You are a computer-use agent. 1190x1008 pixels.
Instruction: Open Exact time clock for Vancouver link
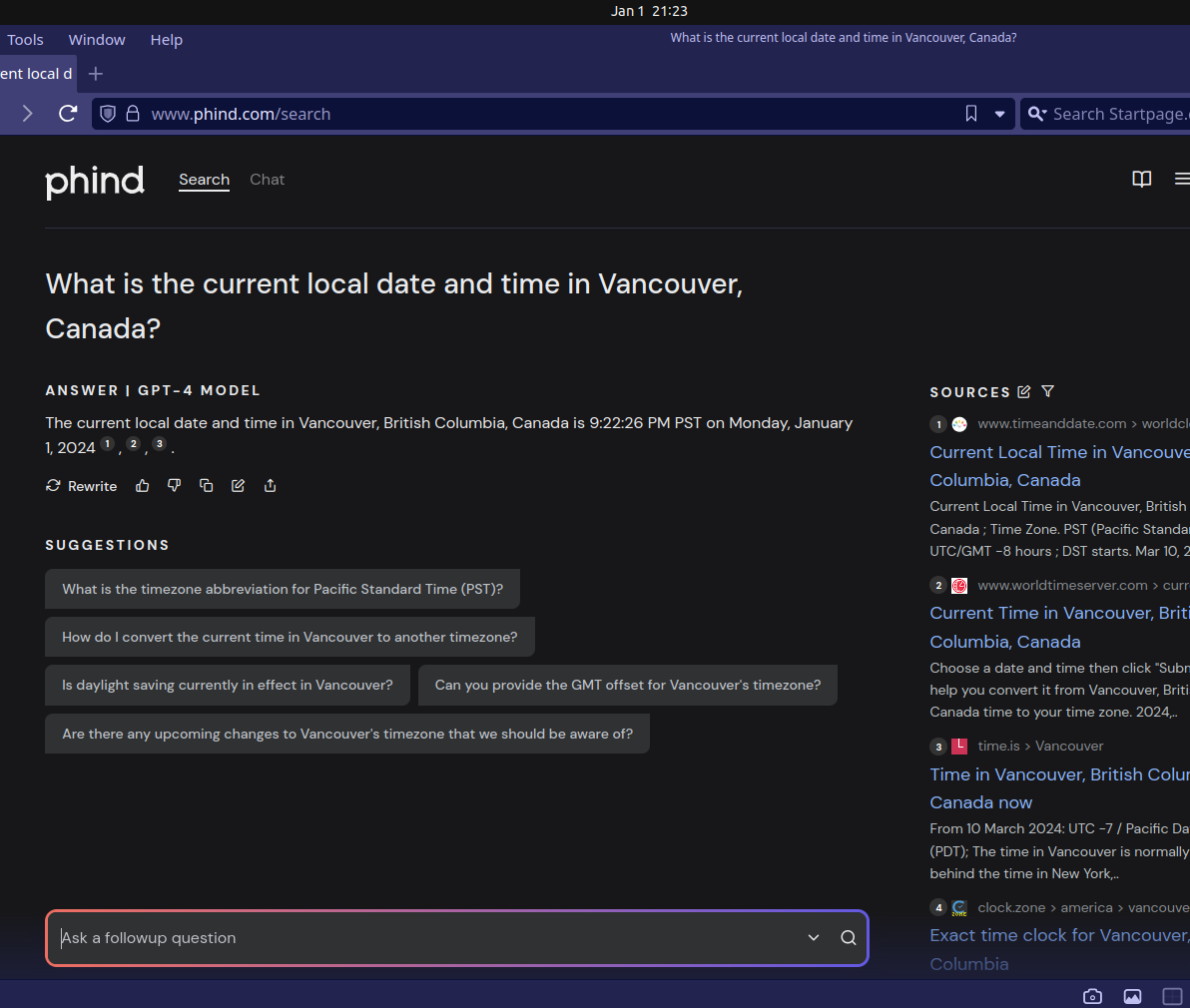pos(1059,949)
